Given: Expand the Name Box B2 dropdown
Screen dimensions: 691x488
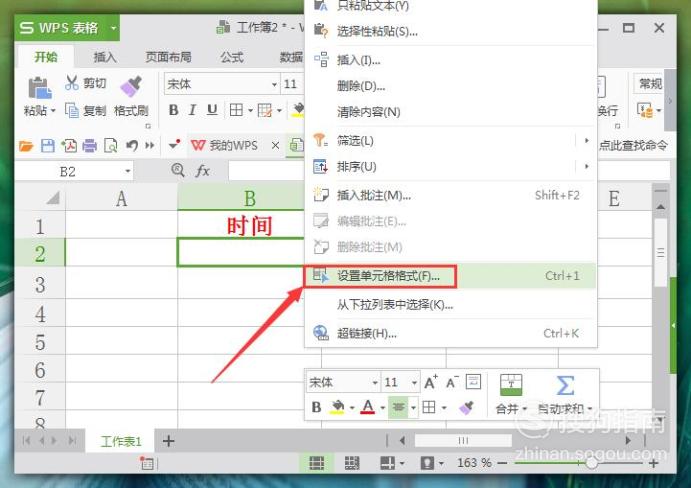Looking at the screenshot, I should (x=127, y=171).
